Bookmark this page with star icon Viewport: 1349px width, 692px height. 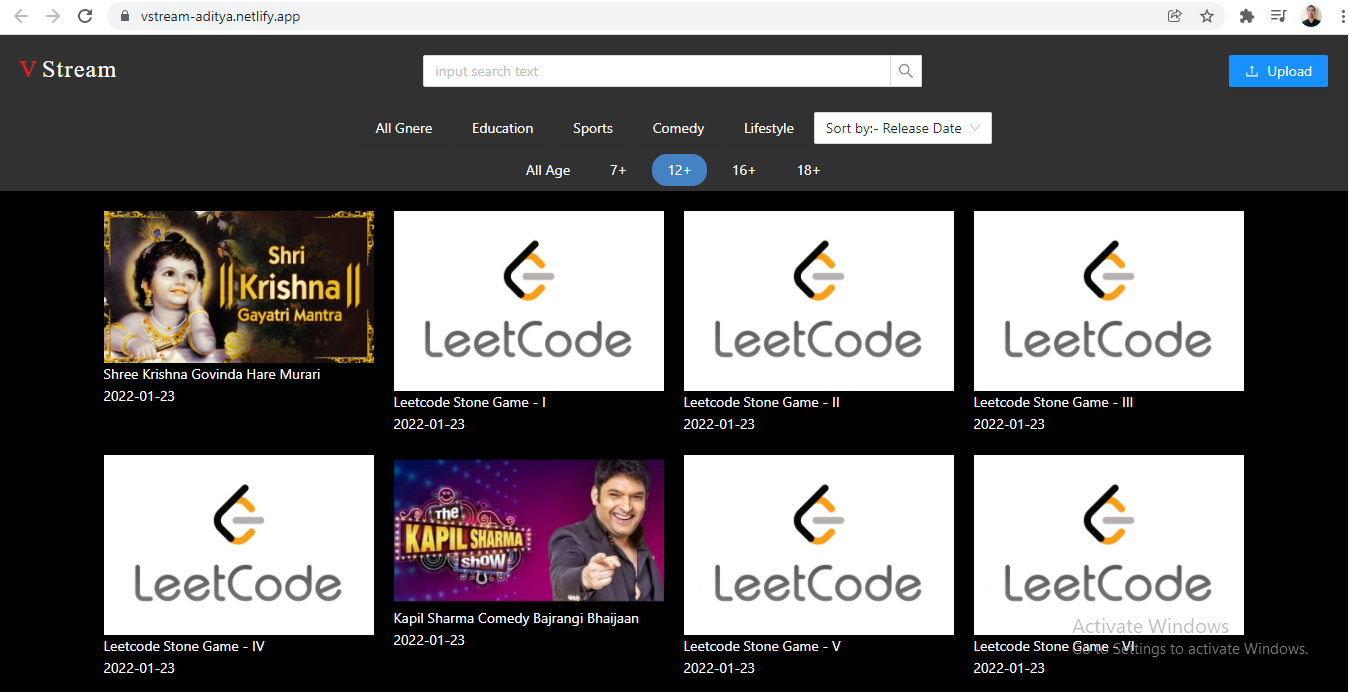(x=1207, y=16)
